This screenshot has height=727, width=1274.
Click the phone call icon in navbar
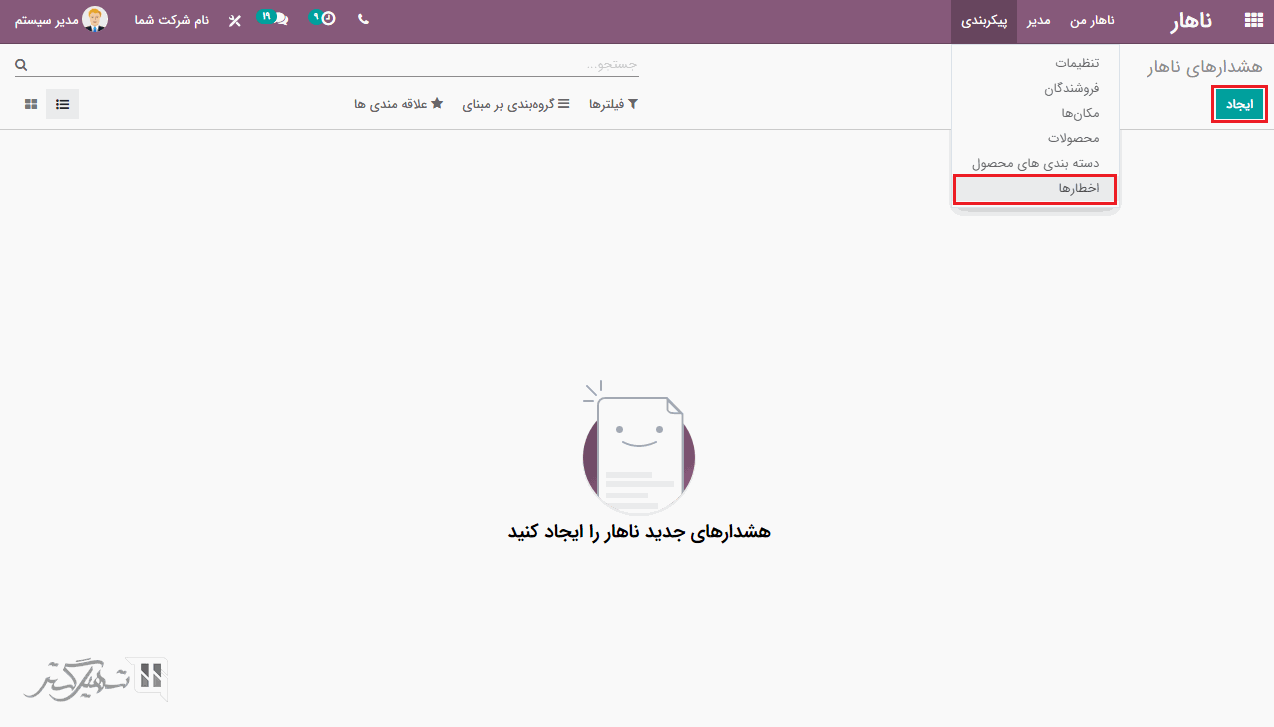coord(363,20)
